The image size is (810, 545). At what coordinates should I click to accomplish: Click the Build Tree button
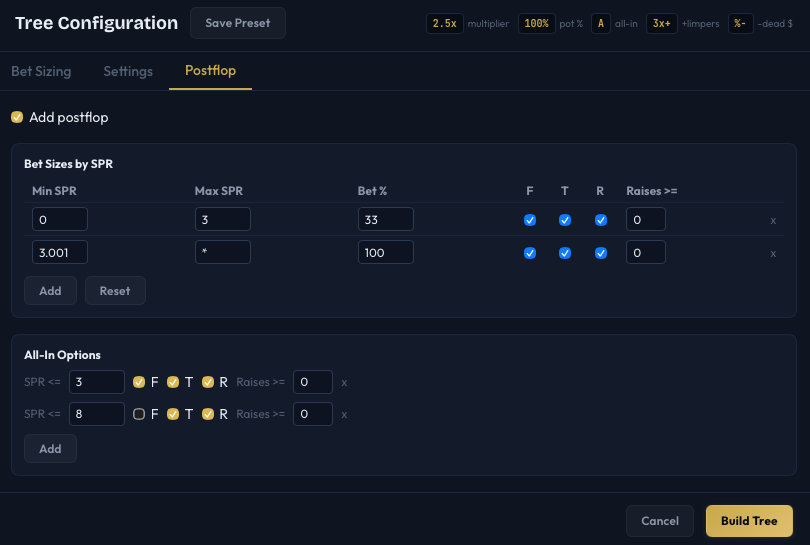[749, 521]
